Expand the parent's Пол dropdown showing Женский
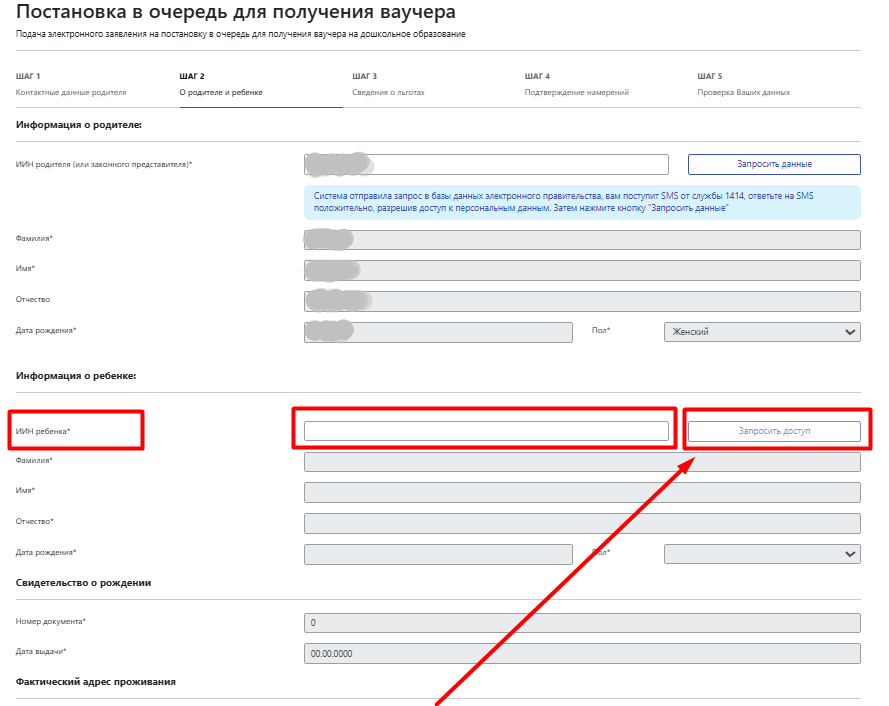 point(762,332)
